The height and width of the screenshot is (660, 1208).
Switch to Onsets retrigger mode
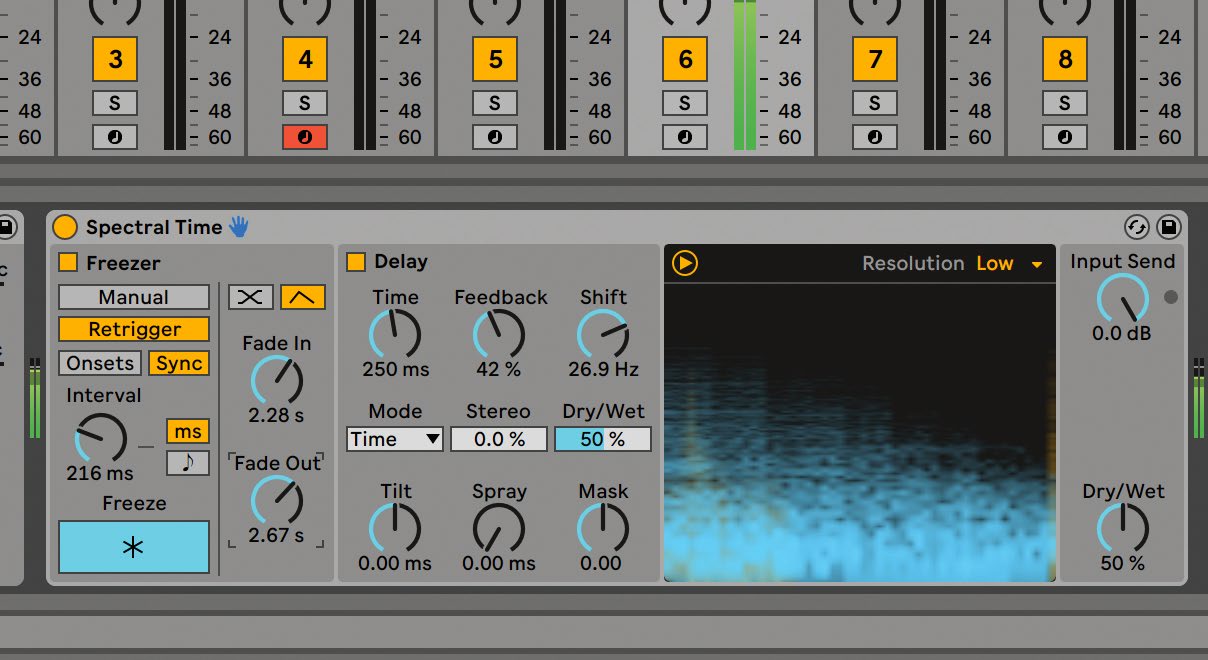[100, 363]
